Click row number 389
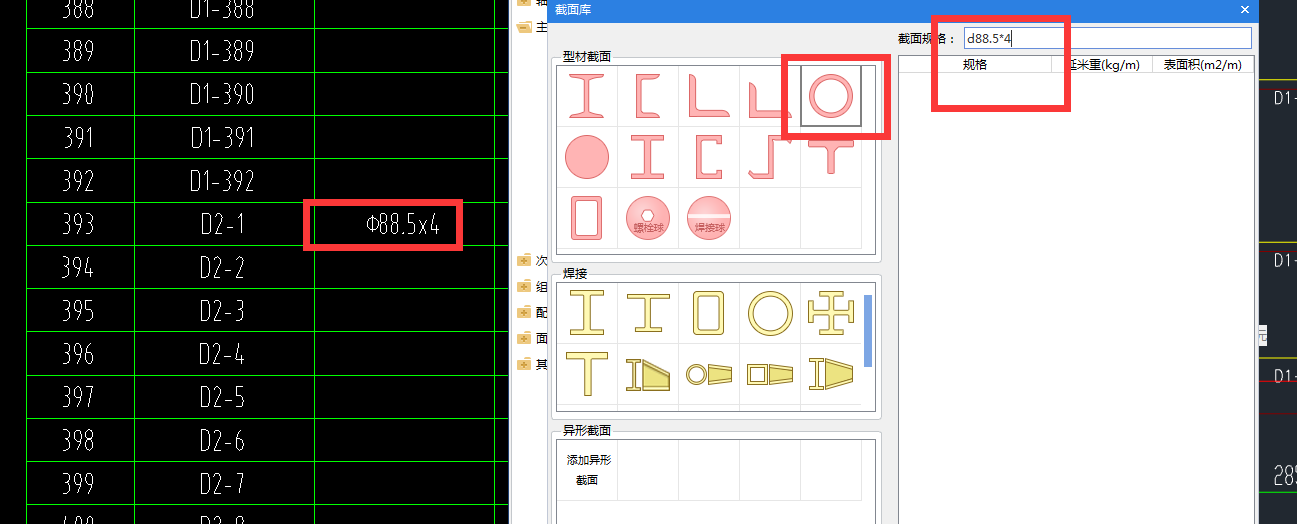 point(78,51)
